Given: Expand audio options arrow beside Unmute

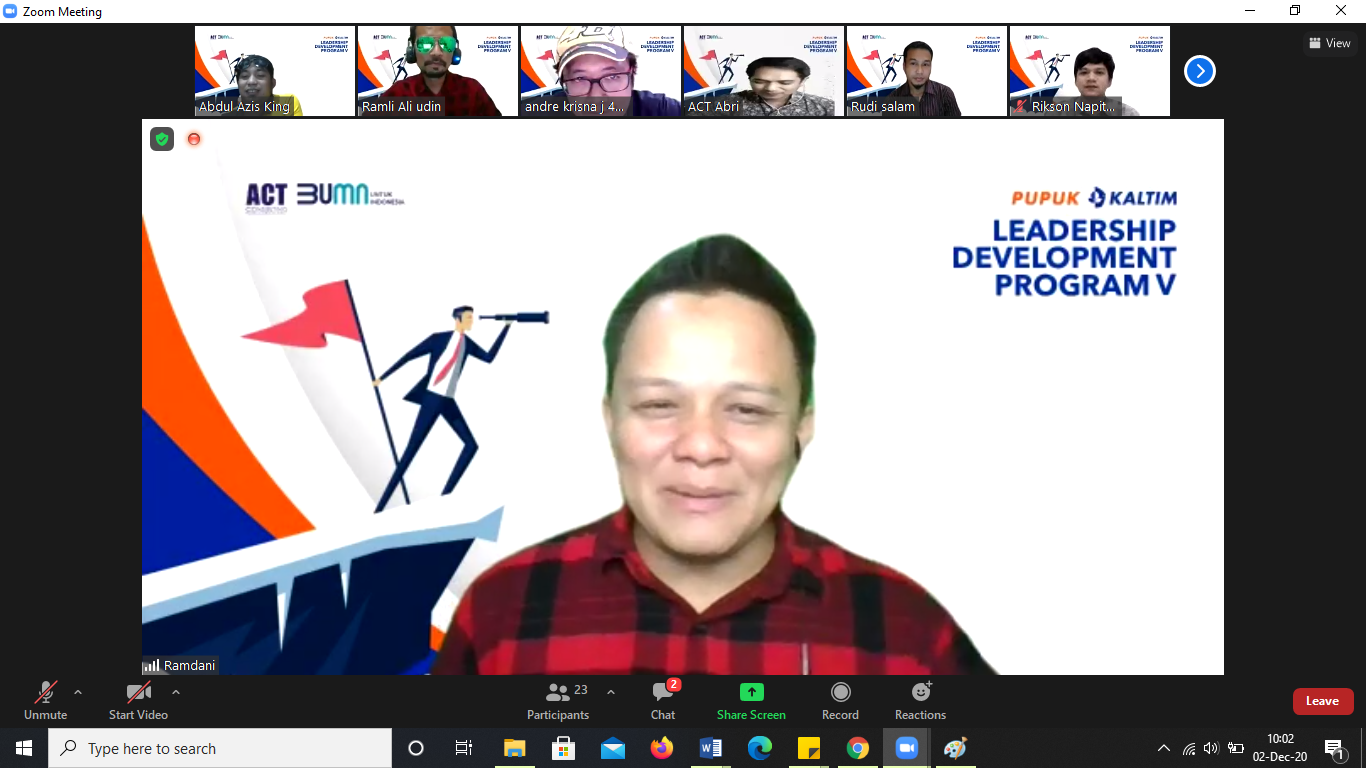Looking at the screenshot, I should pyautogui.click(x=78, y=692).
